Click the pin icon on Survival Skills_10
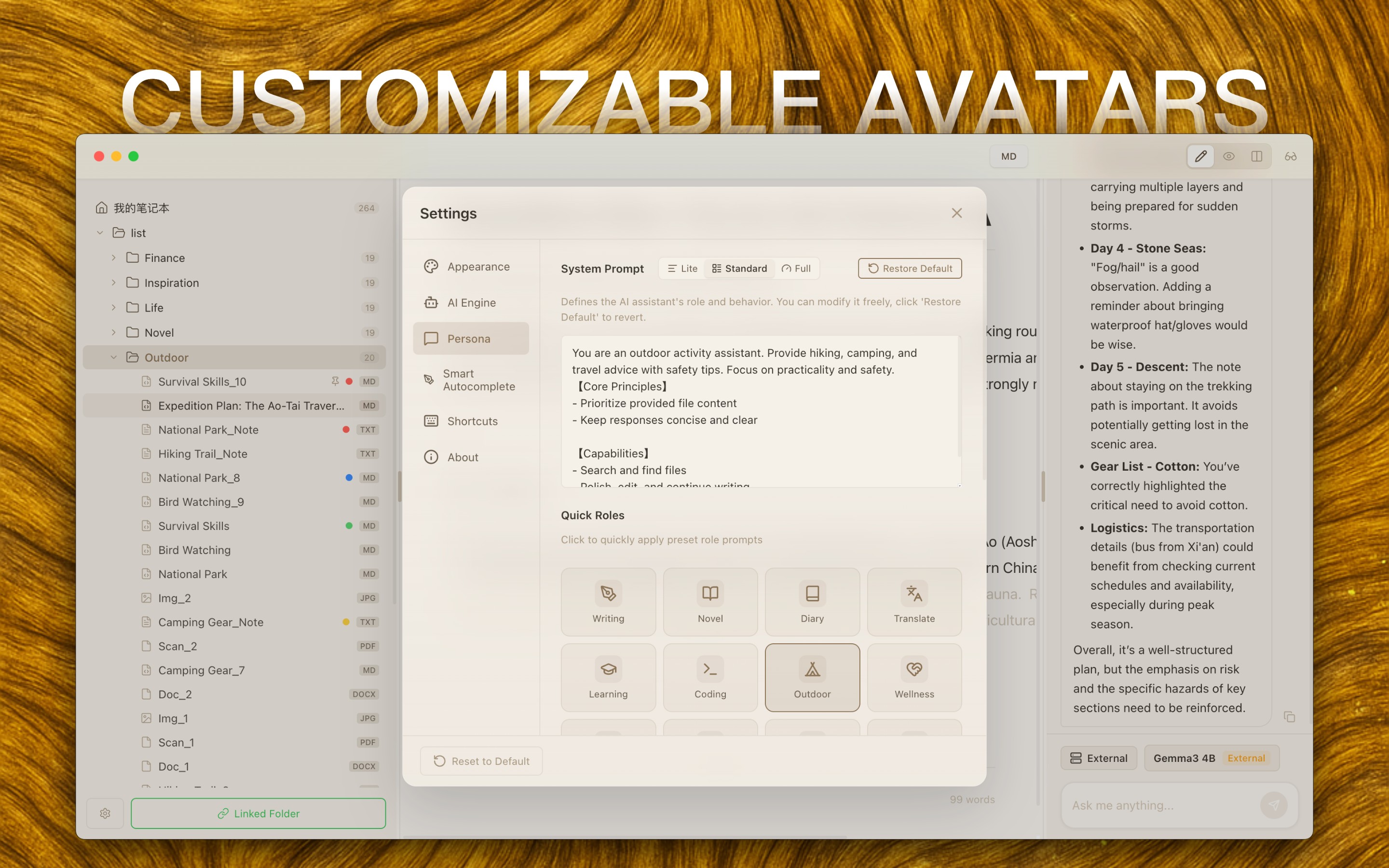The width and height of the screenshot is (1389, 868). [335, 381]
